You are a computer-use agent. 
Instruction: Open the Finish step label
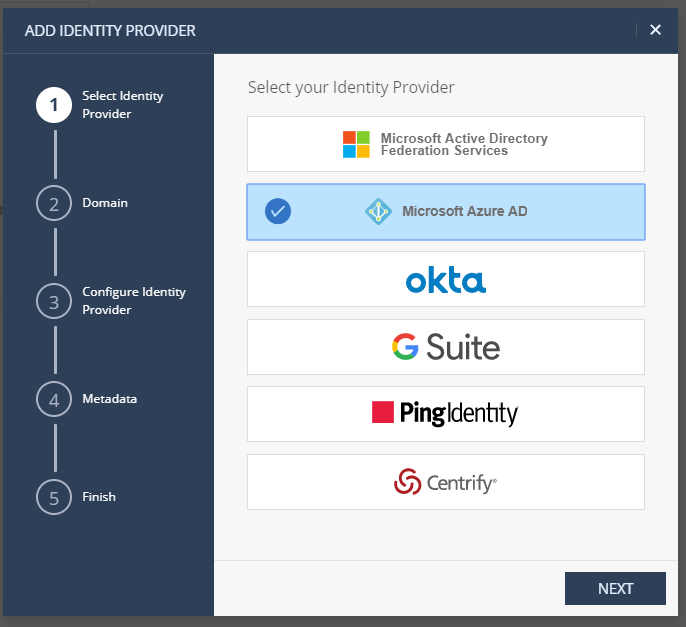[x=99, y=497]
